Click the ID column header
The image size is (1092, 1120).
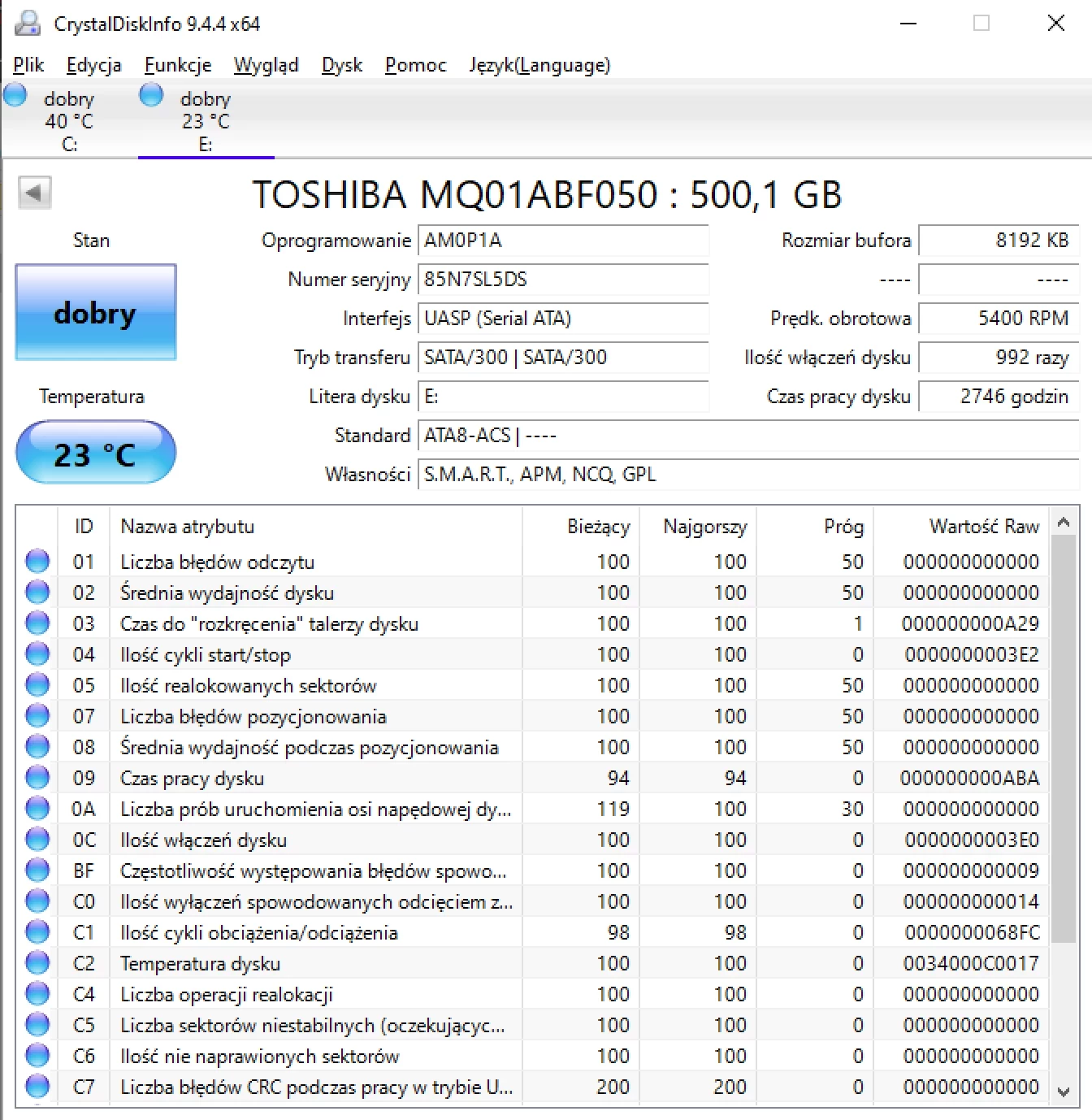(84, 527)
